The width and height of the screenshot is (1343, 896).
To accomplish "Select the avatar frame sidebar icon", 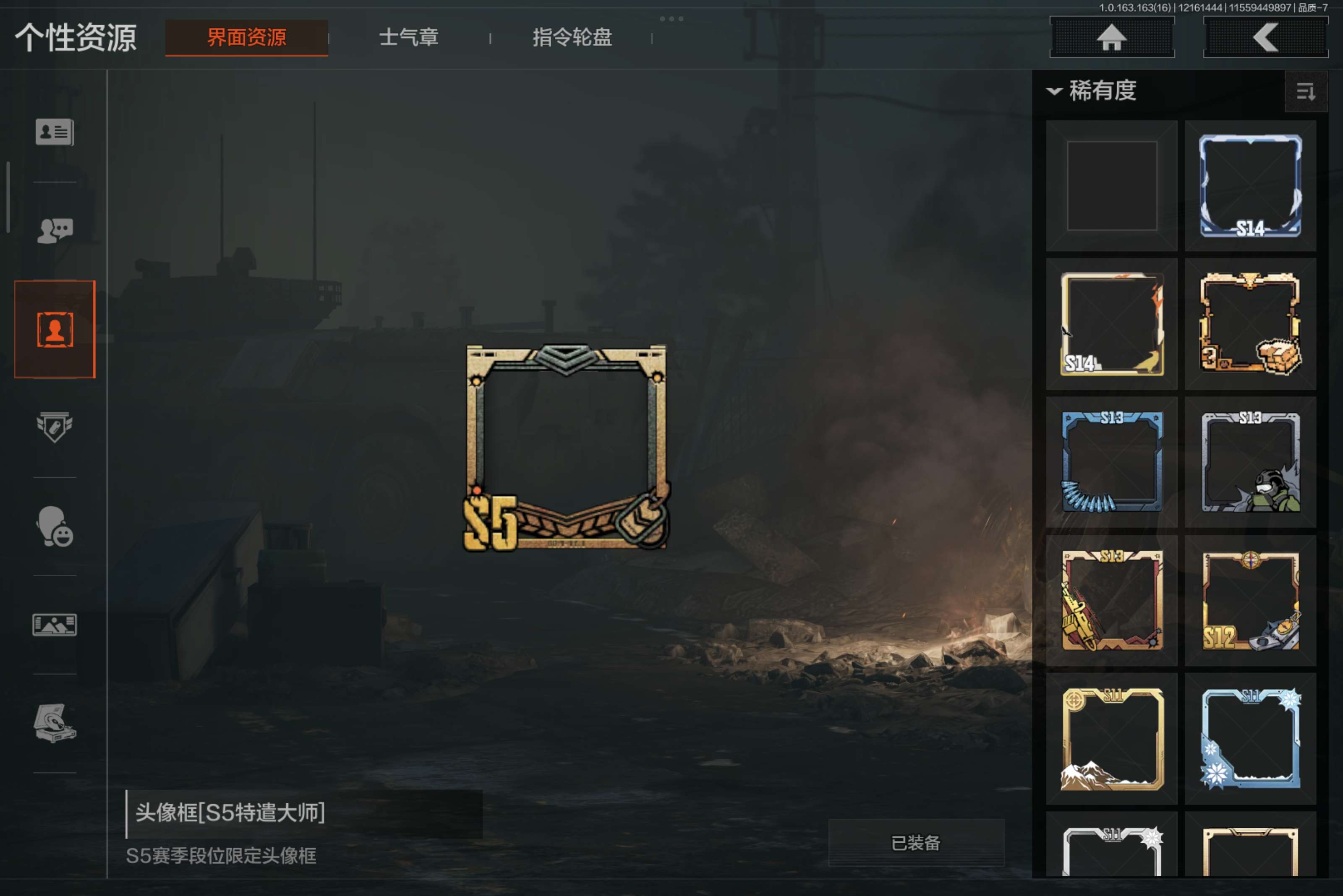I will pyautogui.click(x=55, y=329).
